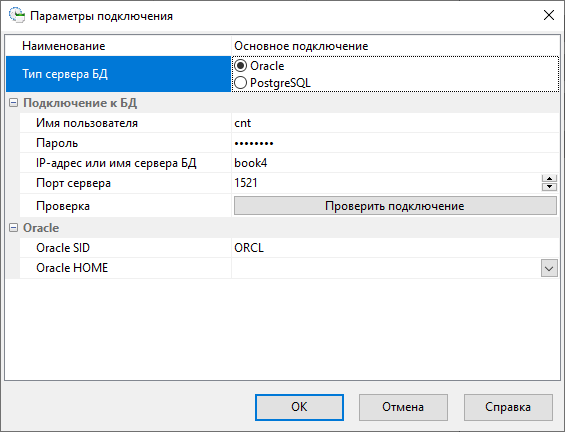Open the Oracle HOME dropdown
565x432 pixels.
(549, 268)
